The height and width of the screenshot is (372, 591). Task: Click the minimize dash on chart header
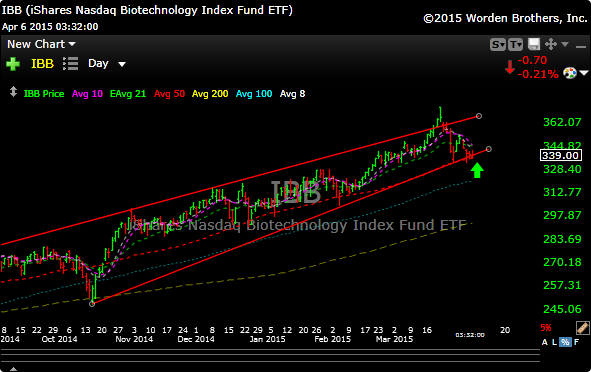pos(580,47)
